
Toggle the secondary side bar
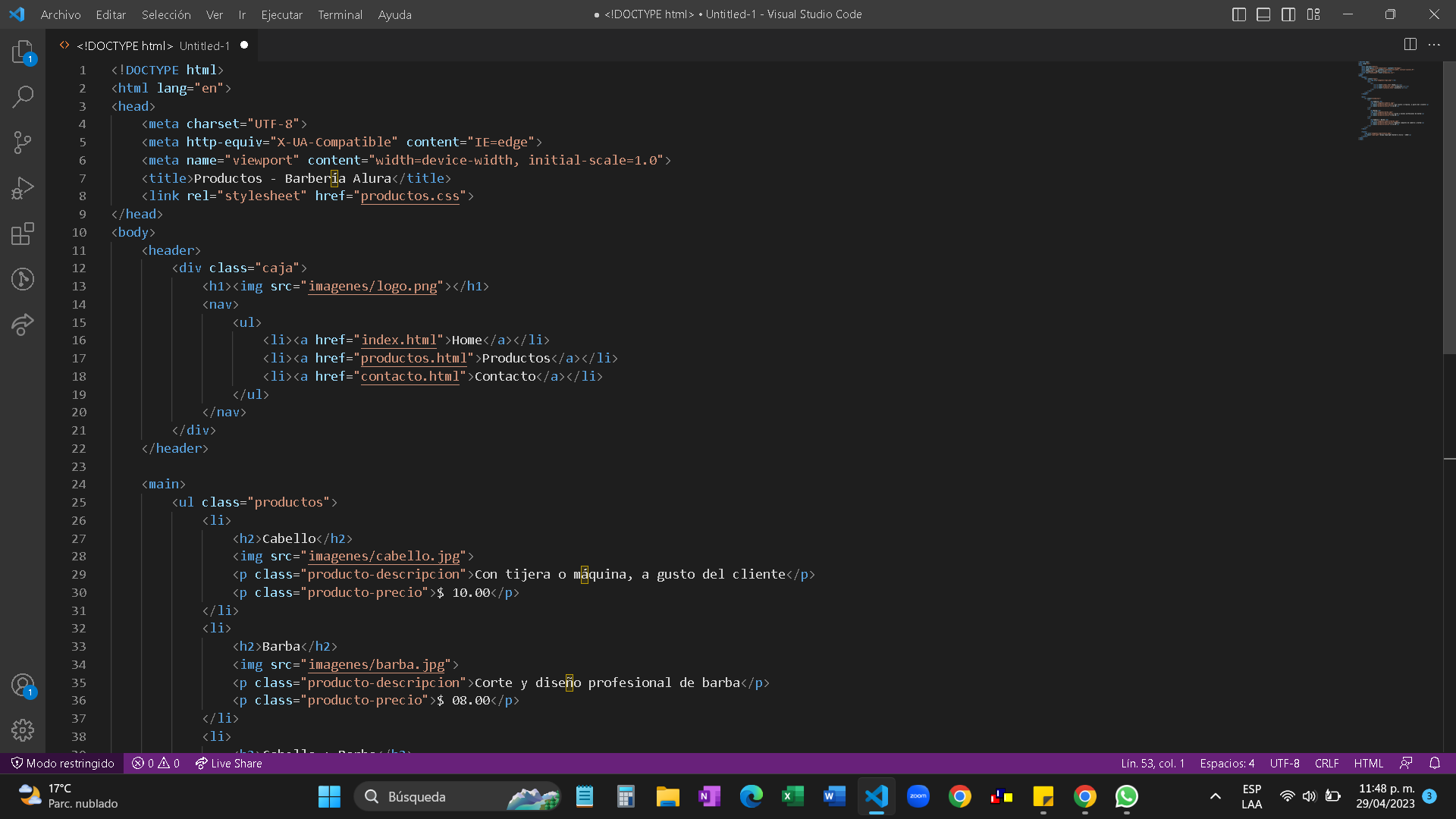[x=1288, y=14]
